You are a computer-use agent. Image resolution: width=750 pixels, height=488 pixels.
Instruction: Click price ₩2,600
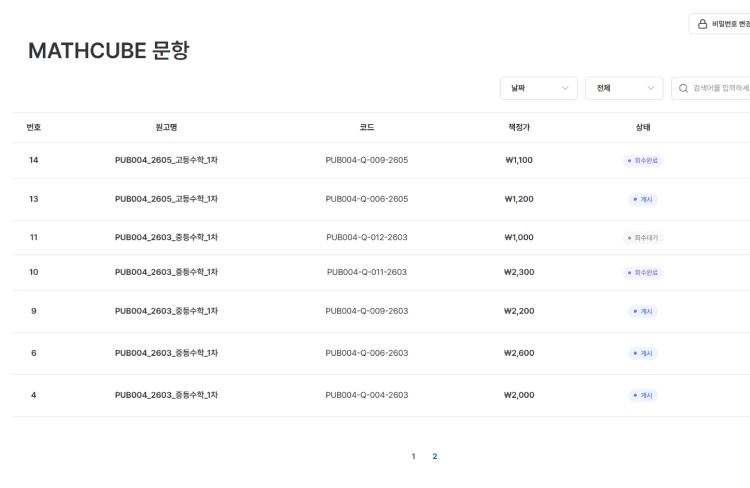519,353
